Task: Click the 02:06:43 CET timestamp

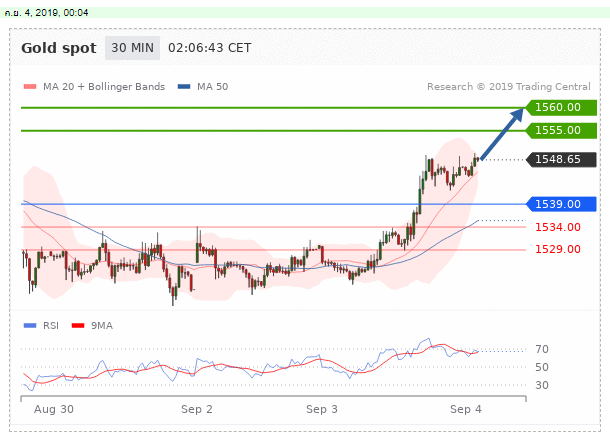Action: 210,48
